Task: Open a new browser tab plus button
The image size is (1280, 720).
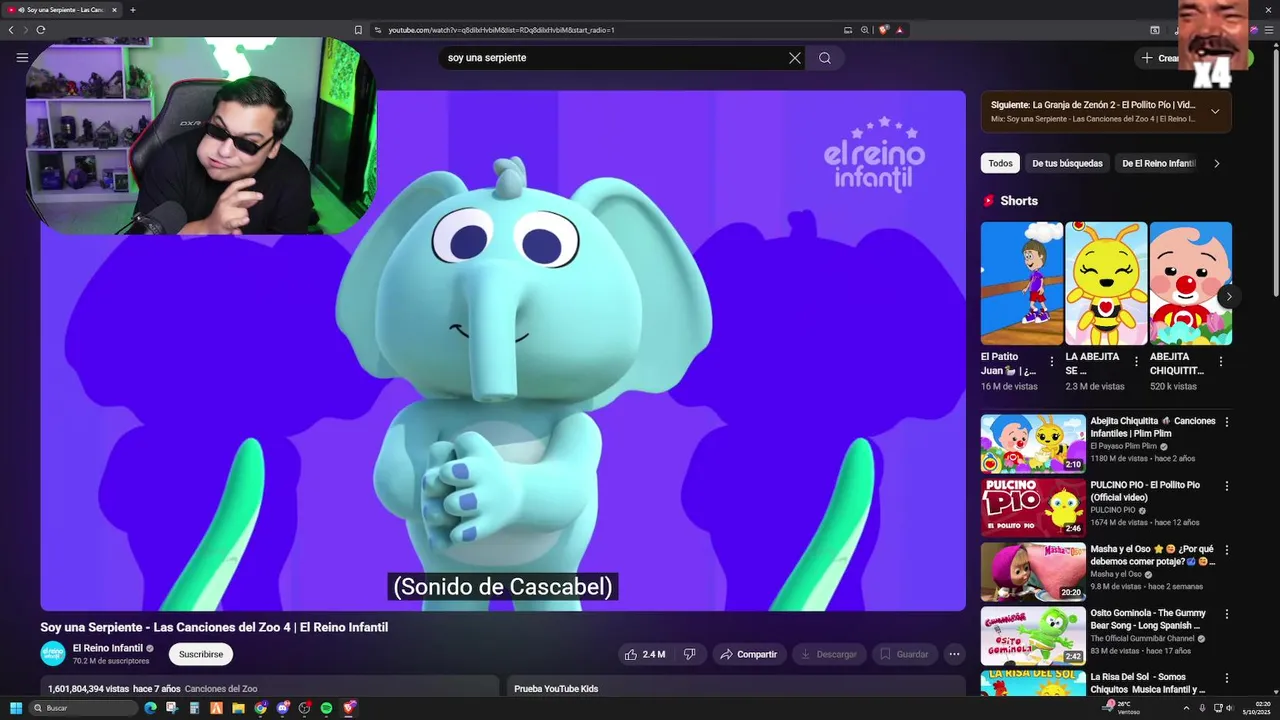Action: [133, 10]
